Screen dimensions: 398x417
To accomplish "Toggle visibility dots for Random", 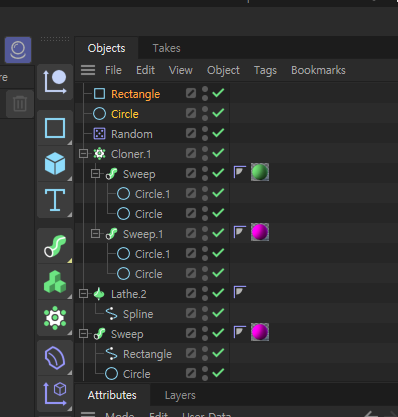I will pyautogui.click(x=205, y=133).
